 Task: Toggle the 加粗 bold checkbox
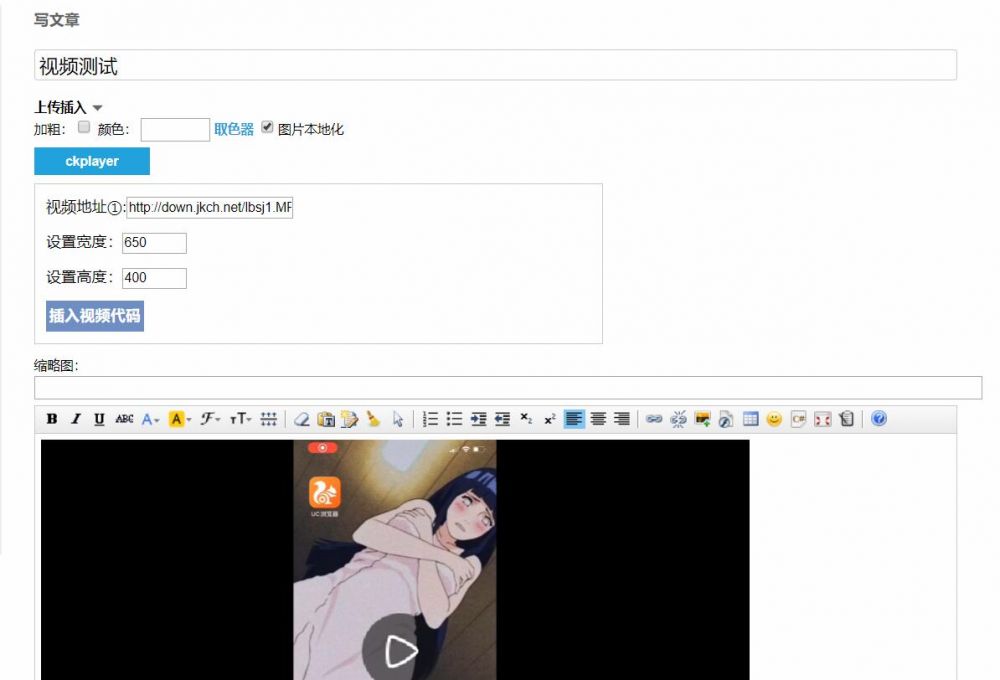tap(84, 128)
